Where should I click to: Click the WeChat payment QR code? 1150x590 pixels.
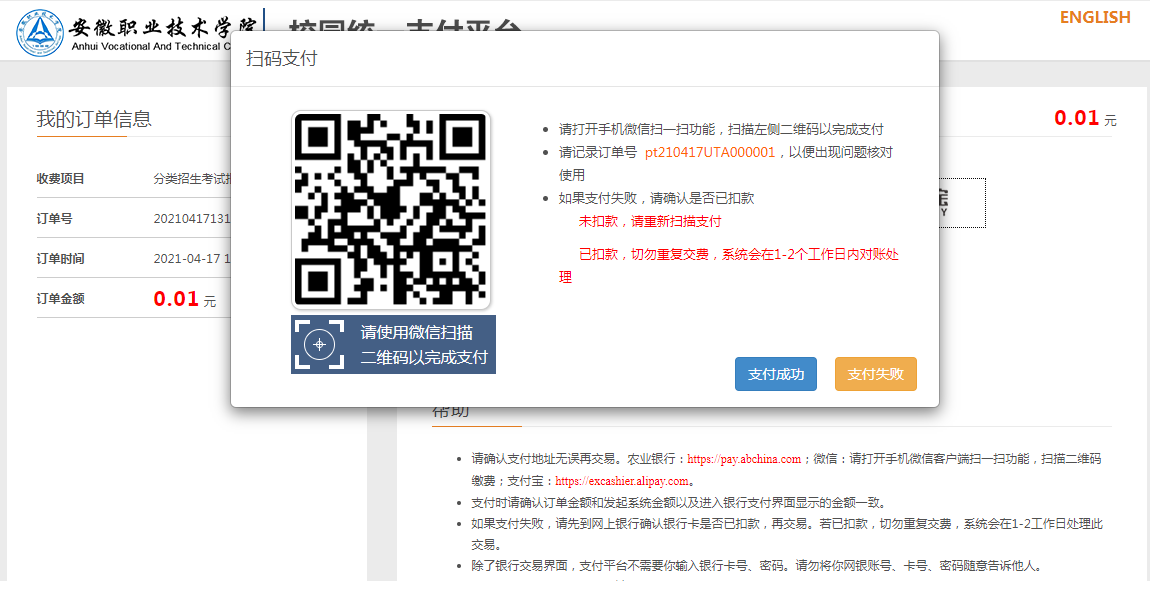click(391, 209)
